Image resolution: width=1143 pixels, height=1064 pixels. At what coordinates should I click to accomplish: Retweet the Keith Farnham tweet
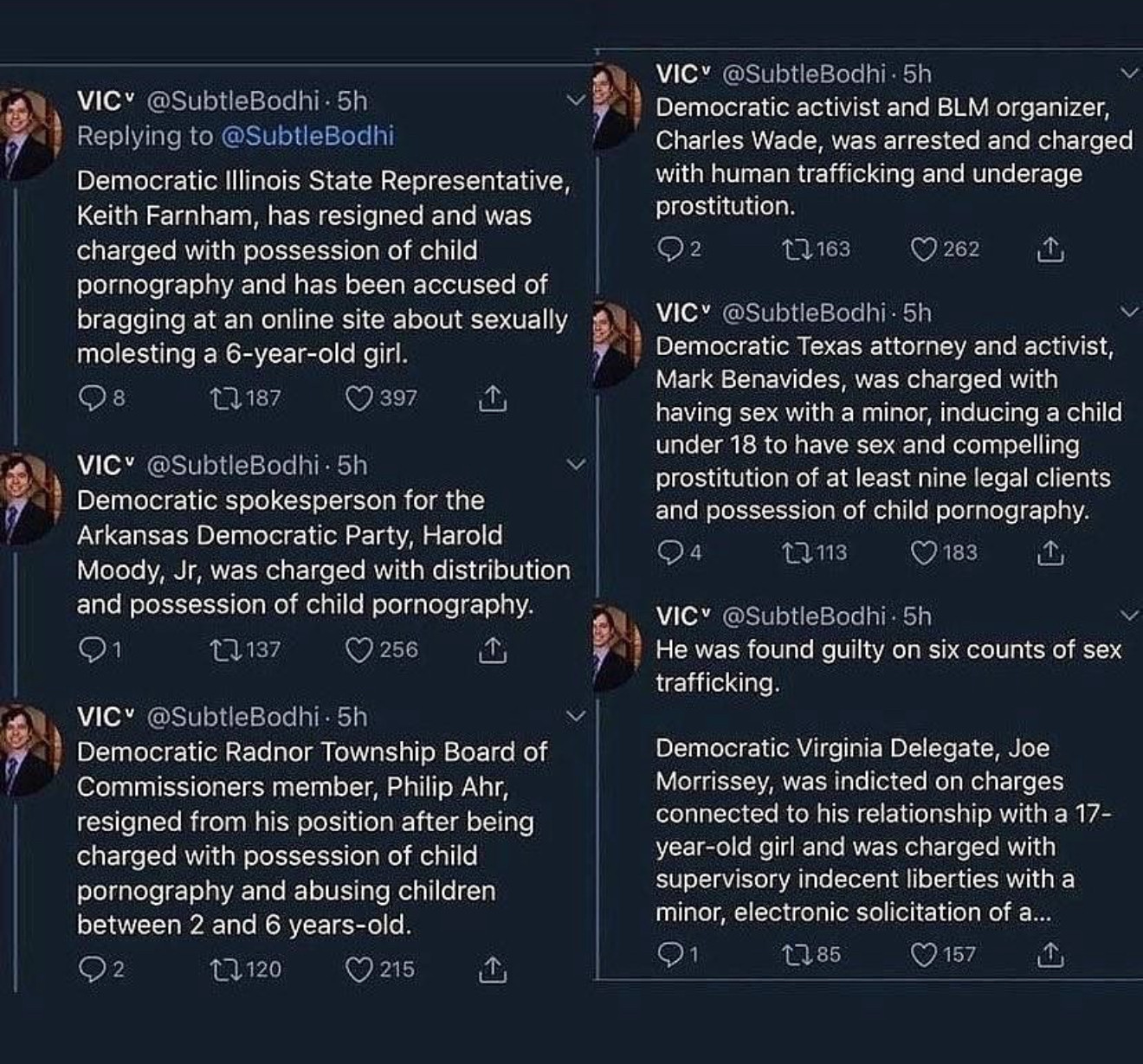[x=225, y=398]
